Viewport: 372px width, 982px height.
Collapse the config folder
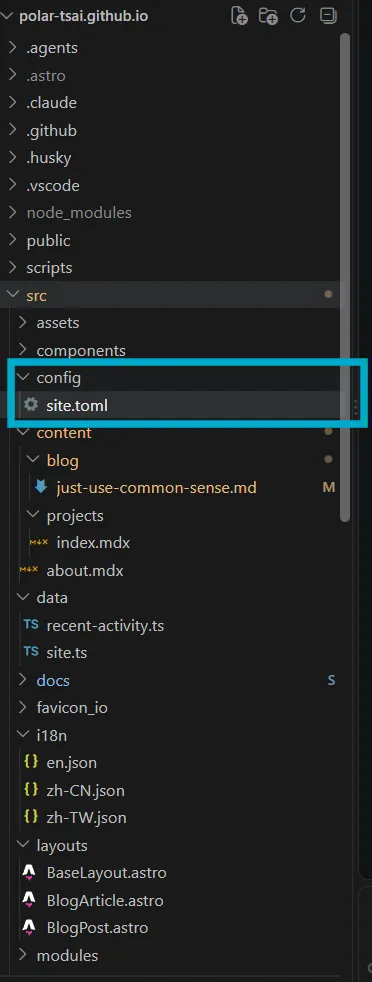23,378
